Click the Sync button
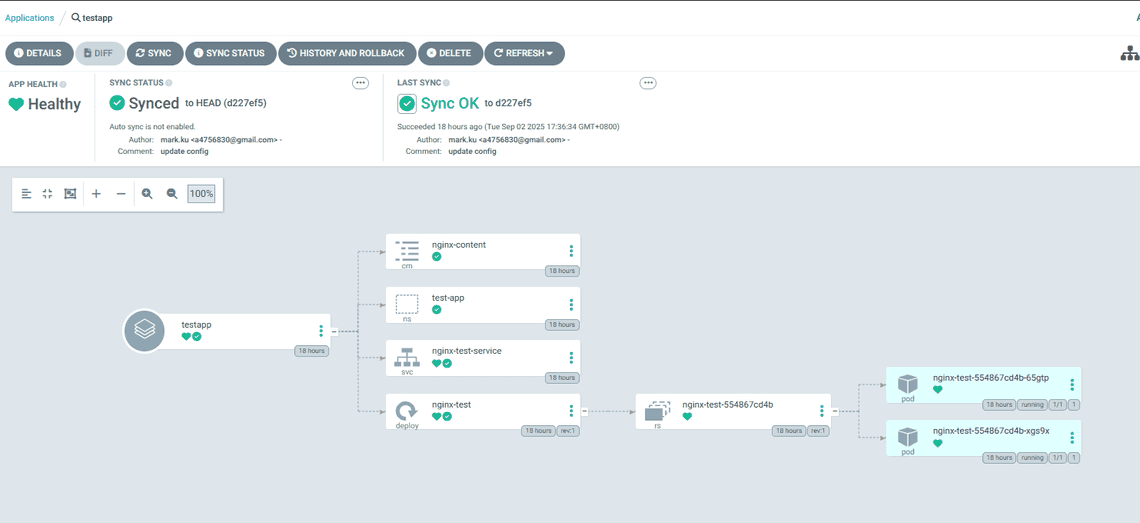 [153, 53]
